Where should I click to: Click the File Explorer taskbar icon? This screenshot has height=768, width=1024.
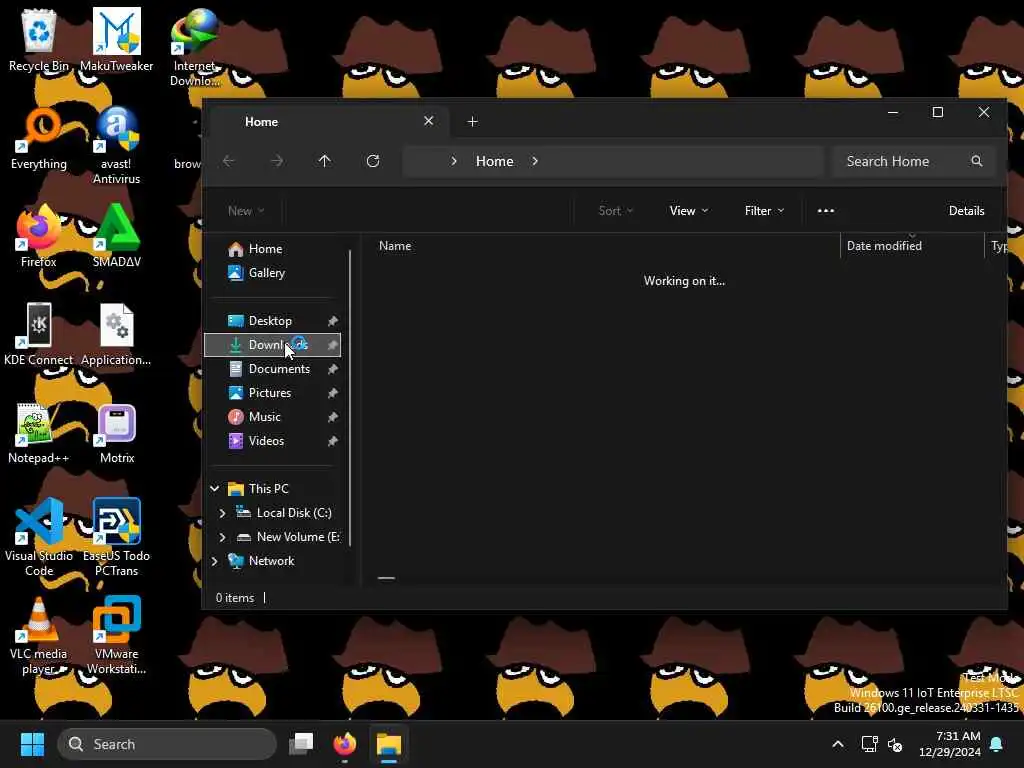pos(389,743)
